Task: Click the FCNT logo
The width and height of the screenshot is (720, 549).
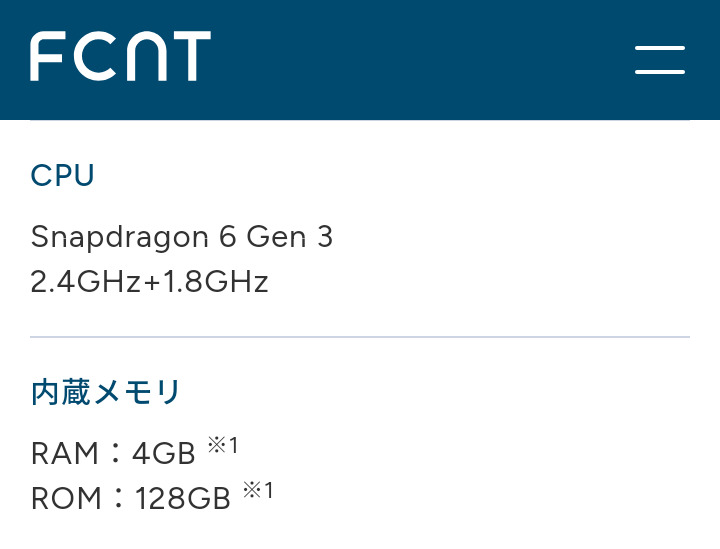Action: pyautogui.click(x=120, y=56)
